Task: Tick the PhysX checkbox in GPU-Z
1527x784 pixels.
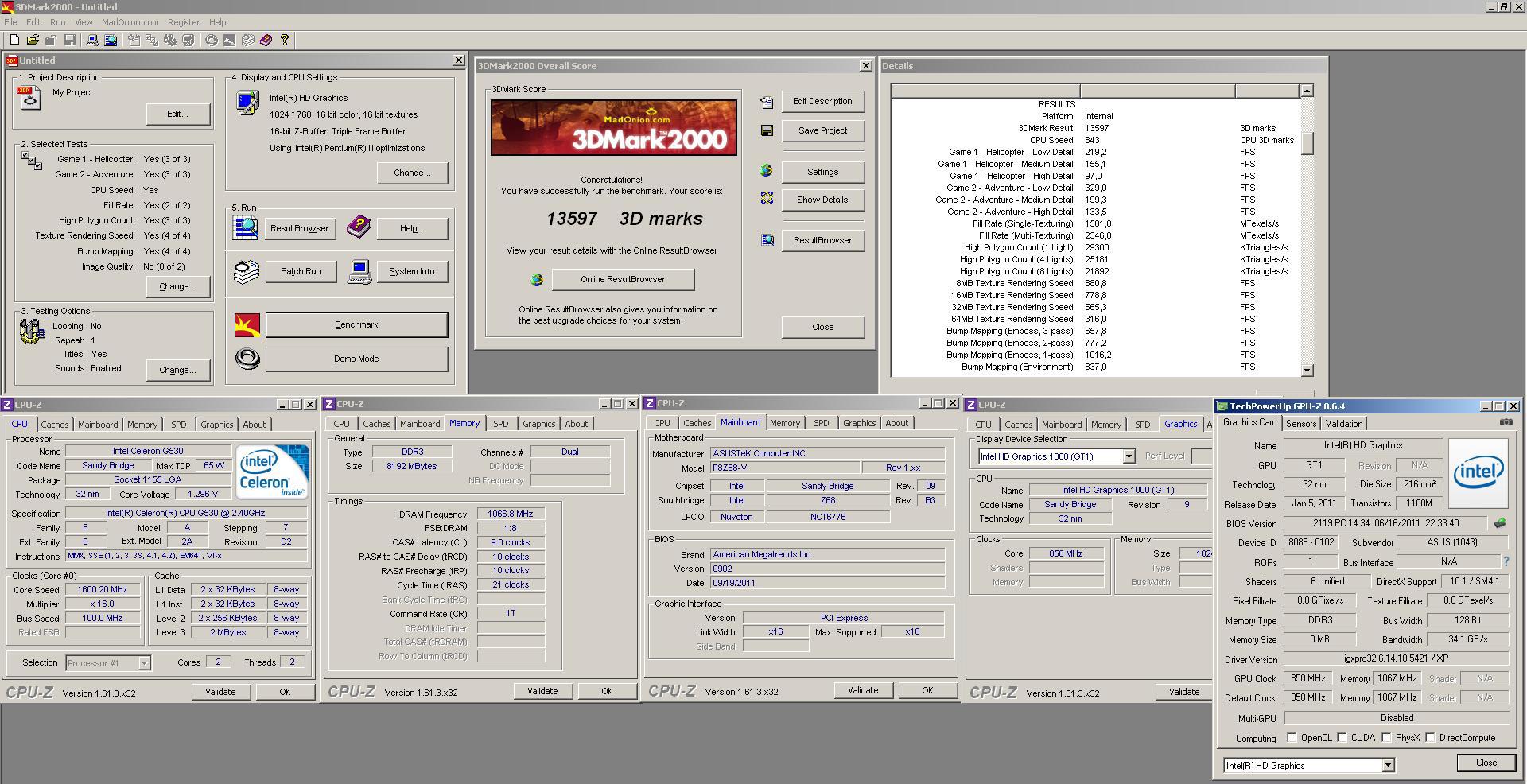Action: [x=1386, y=737]
